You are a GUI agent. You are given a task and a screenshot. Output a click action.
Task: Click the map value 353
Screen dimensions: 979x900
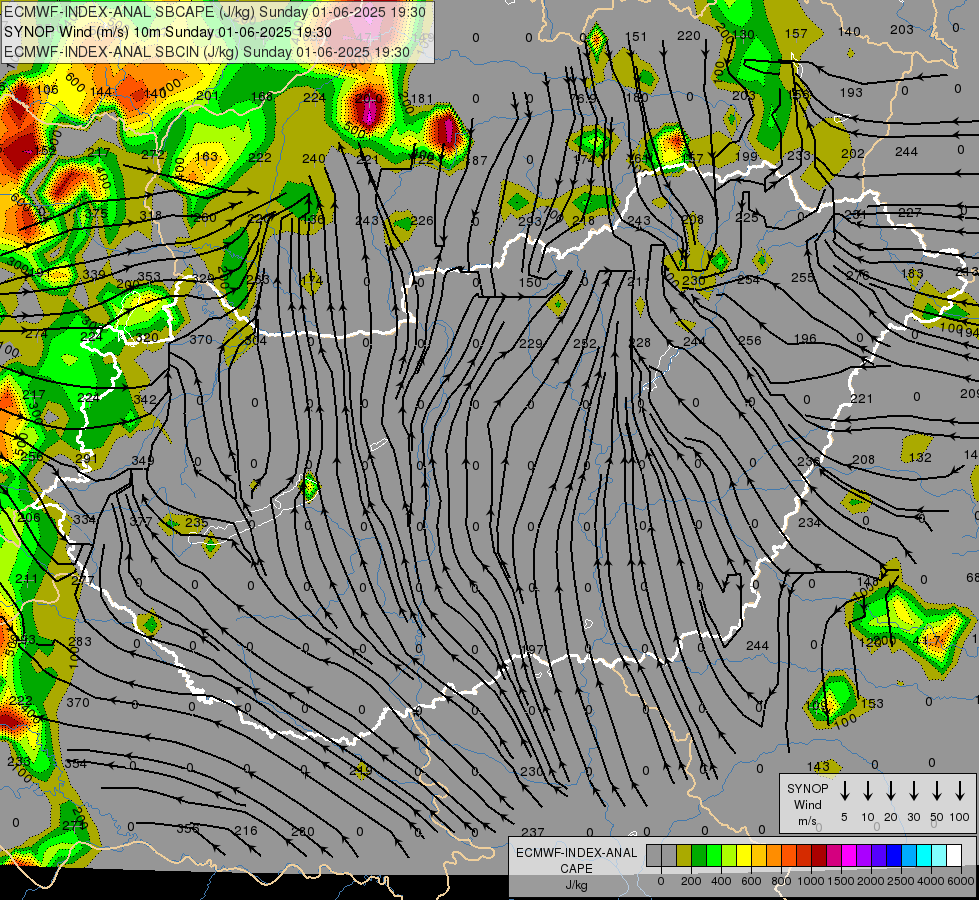click(x=149, y=277)
